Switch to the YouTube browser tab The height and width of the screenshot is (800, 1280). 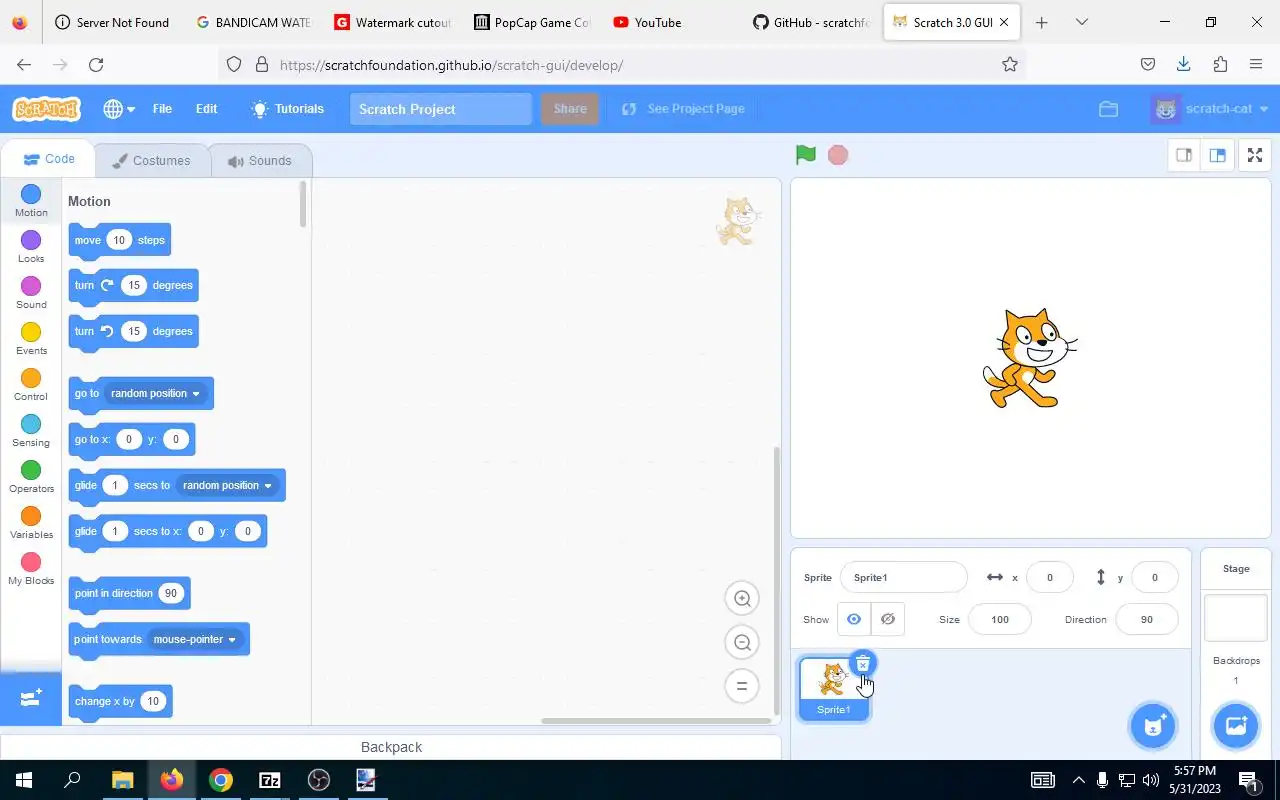pos(658,22)
